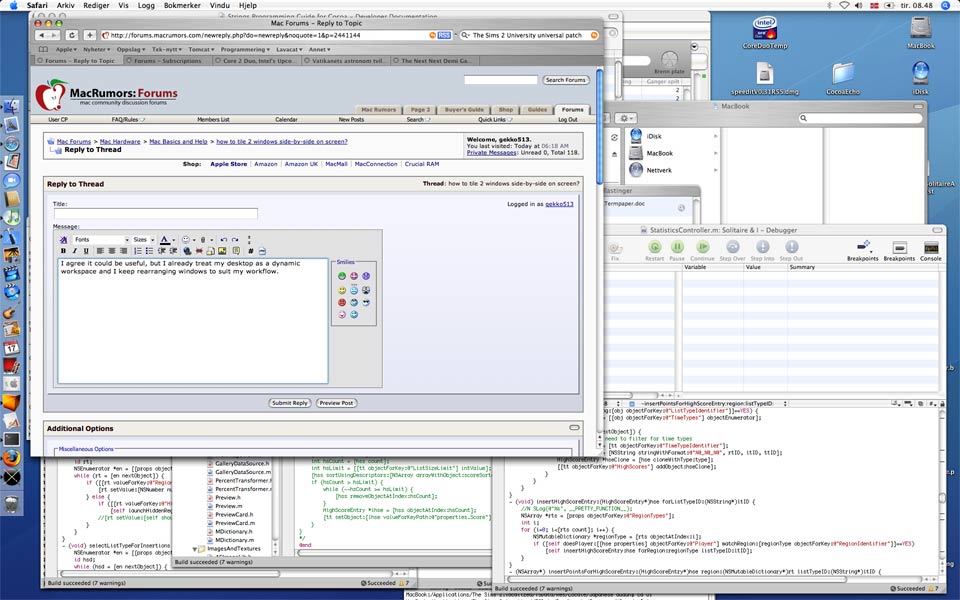Insert an ordered list in the editor
Viewport: 960px width, 600px height.
(138, 251)
